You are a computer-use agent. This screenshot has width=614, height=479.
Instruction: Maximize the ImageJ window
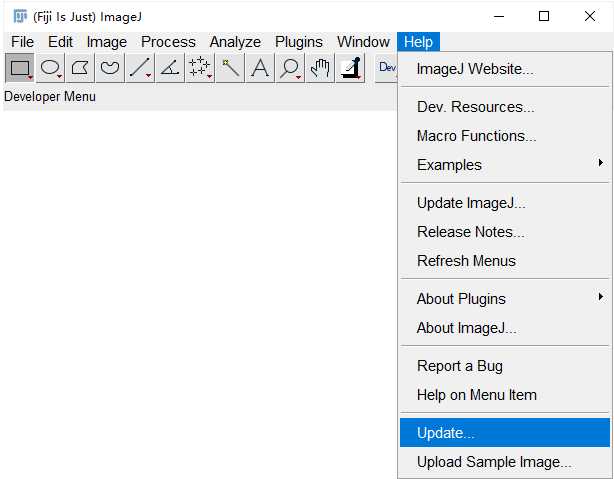544,16
